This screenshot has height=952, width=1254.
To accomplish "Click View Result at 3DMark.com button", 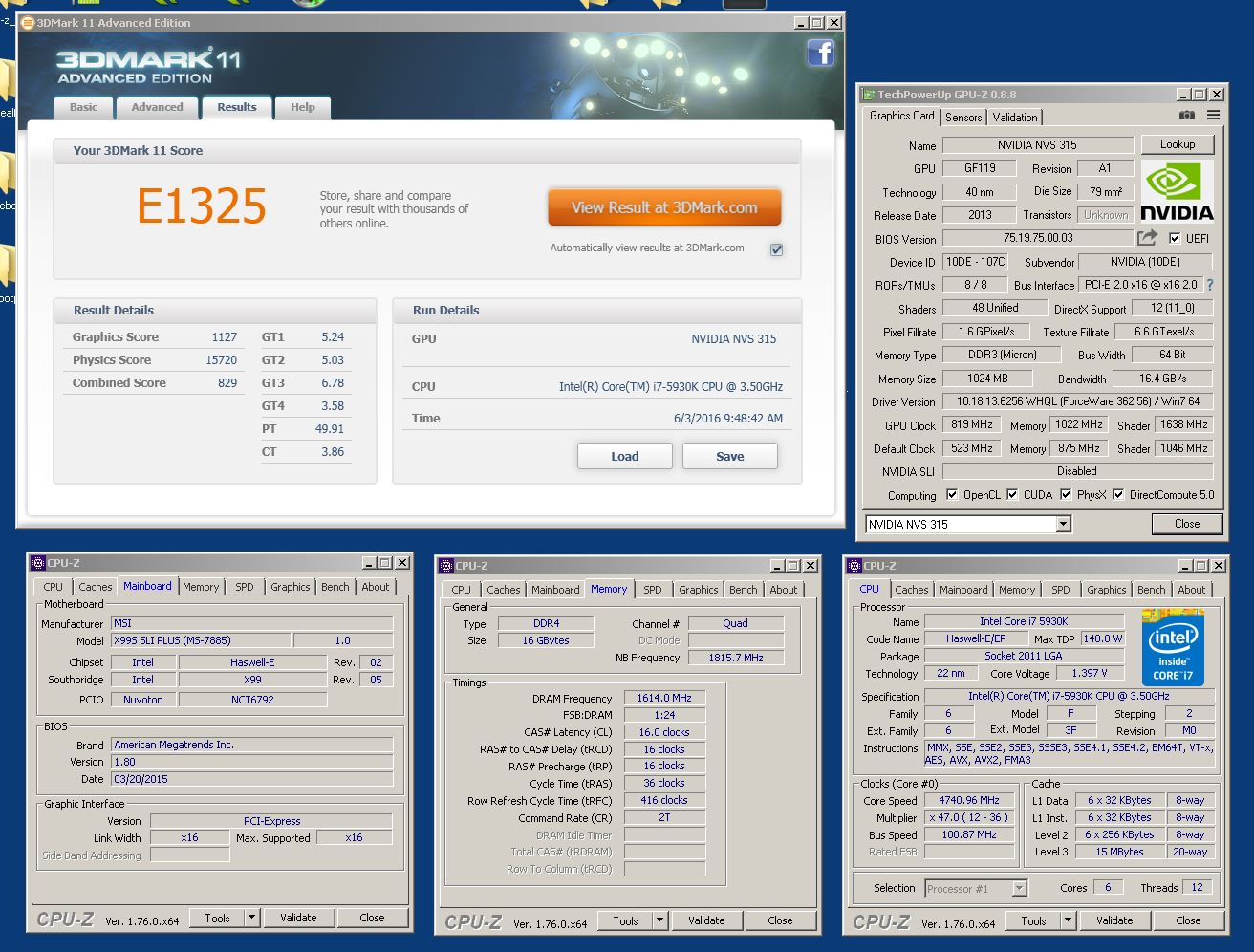I will [664, 207].
